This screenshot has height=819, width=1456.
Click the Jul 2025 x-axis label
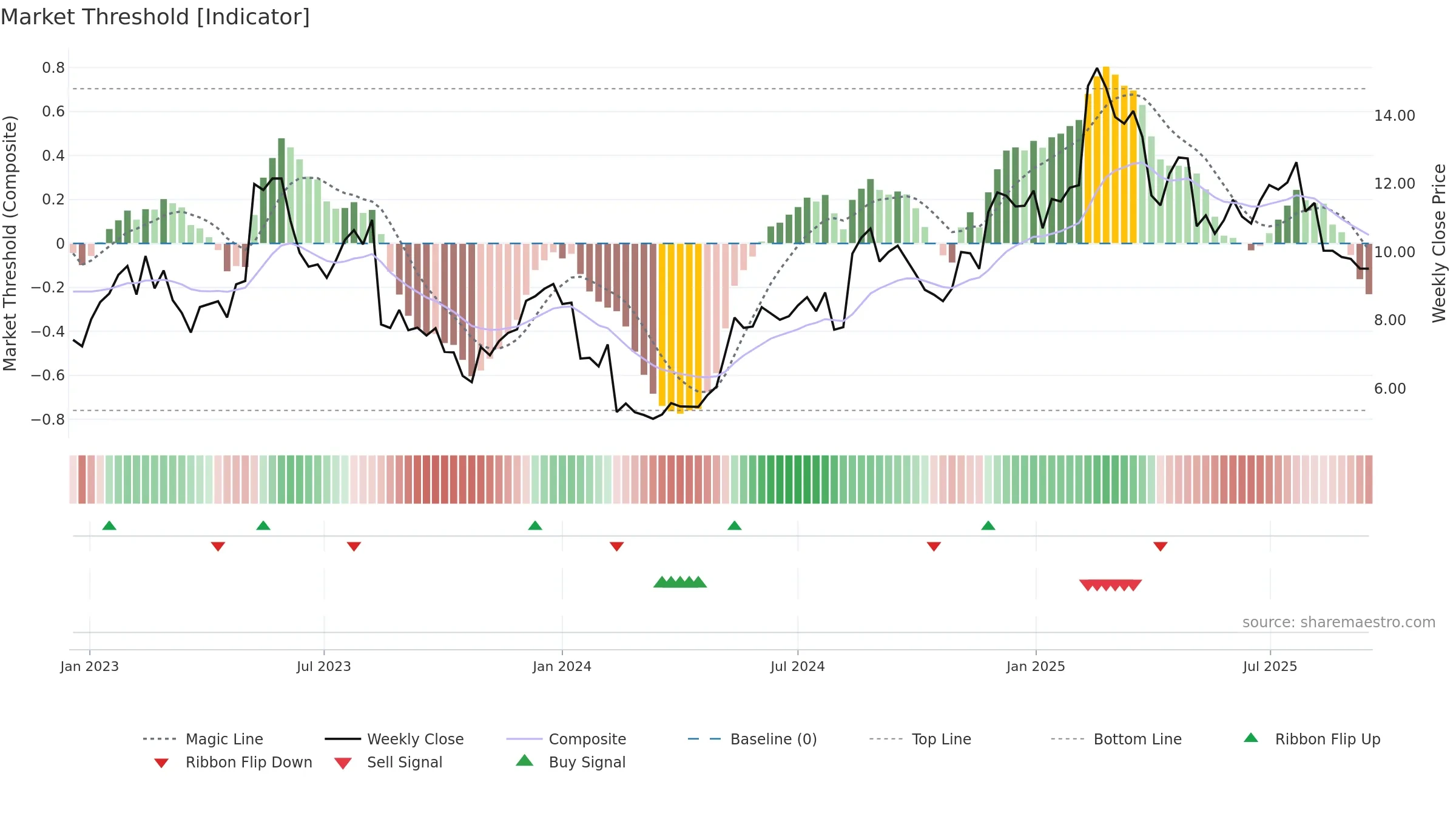click(1270, 666)
